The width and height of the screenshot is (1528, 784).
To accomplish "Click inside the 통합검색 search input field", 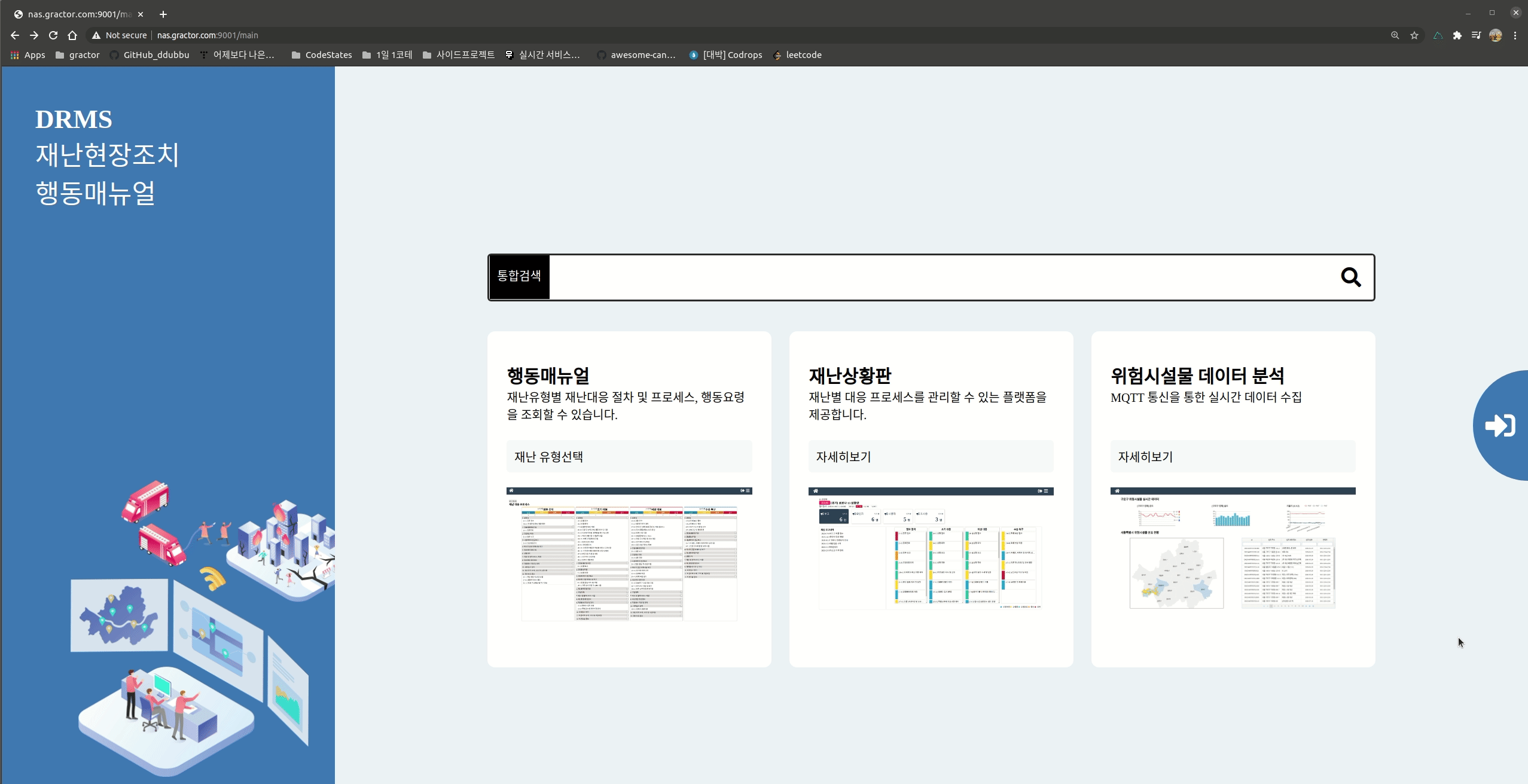I will click(945, 277).
